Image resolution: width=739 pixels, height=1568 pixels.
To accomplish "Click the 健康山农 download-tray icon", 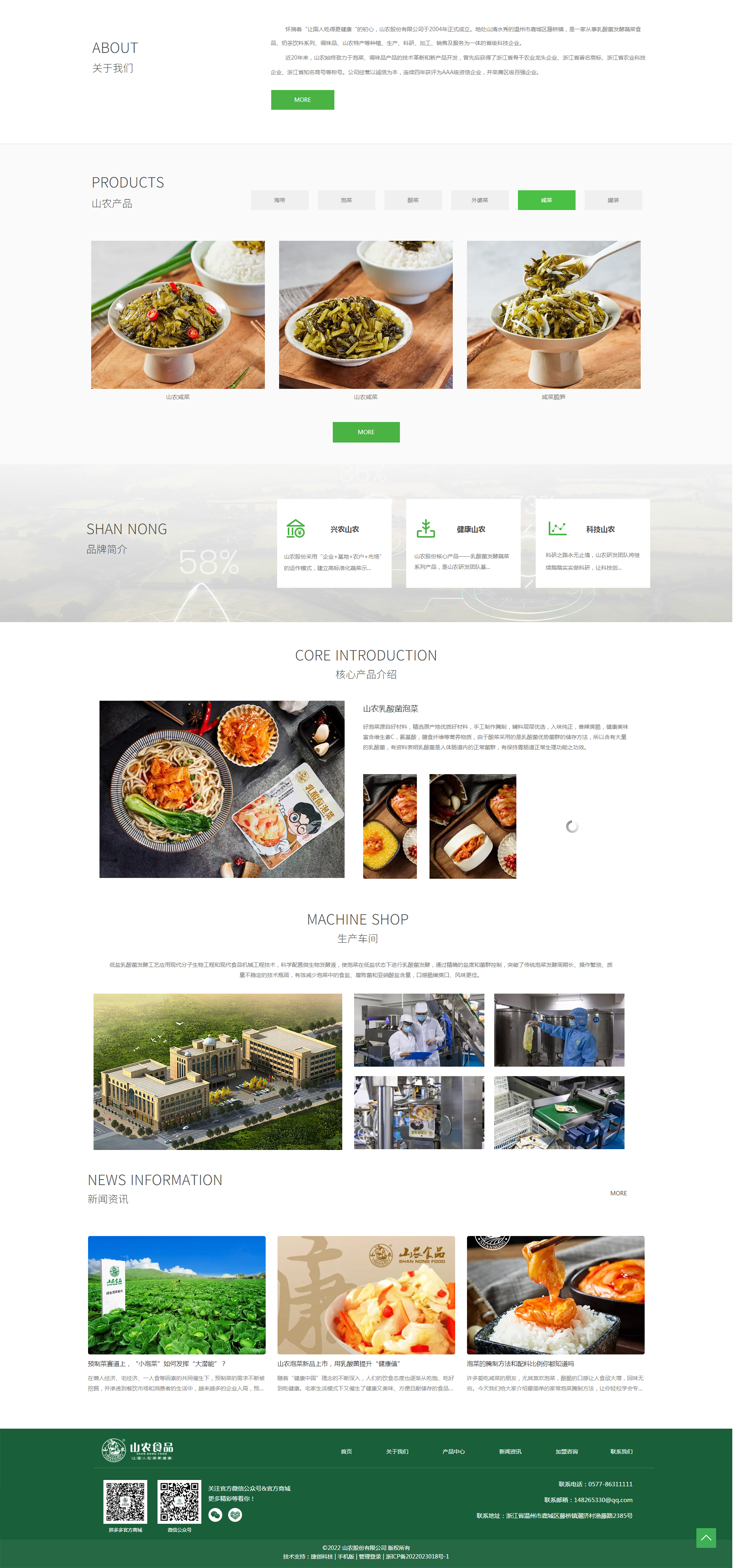I will point(426,528).
